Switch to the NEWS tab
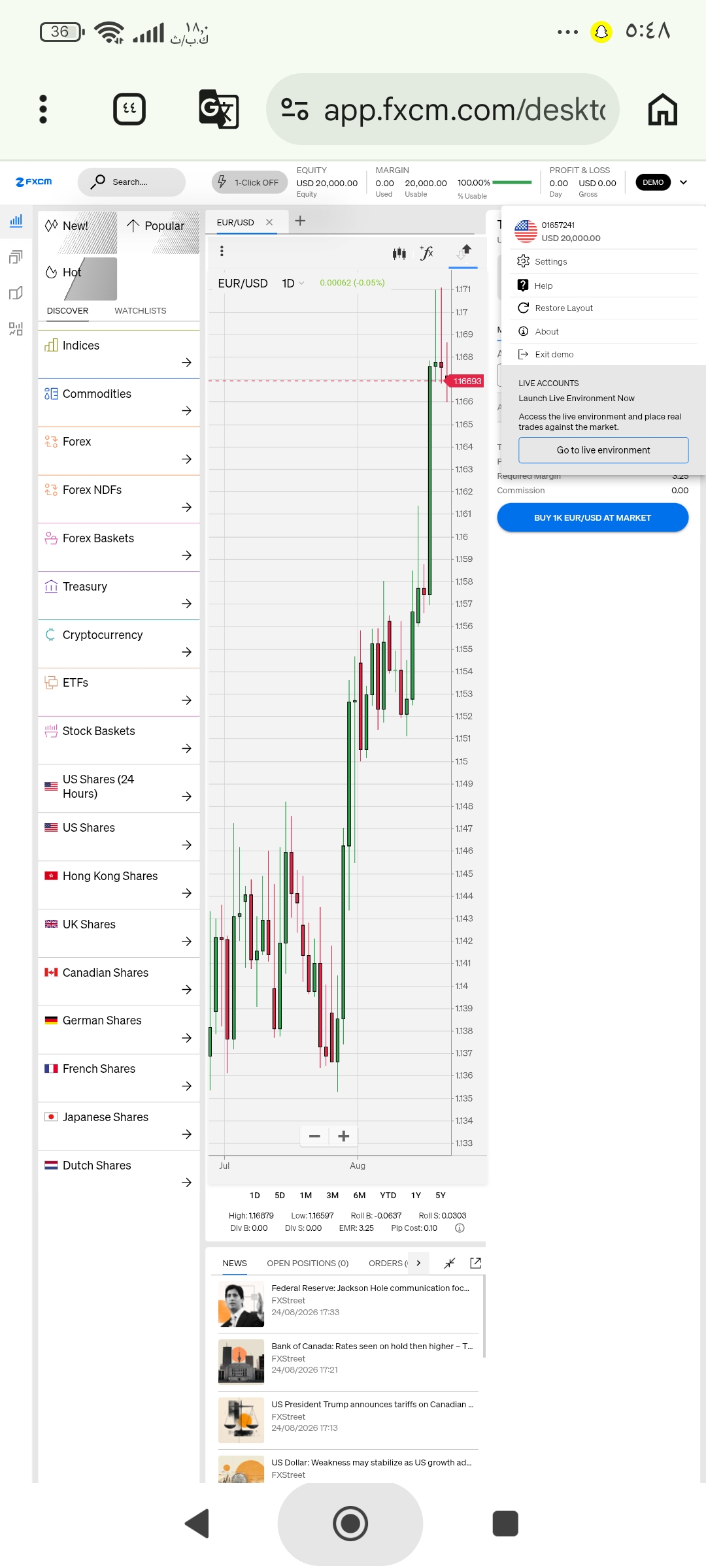 [x=235, y=1264]
